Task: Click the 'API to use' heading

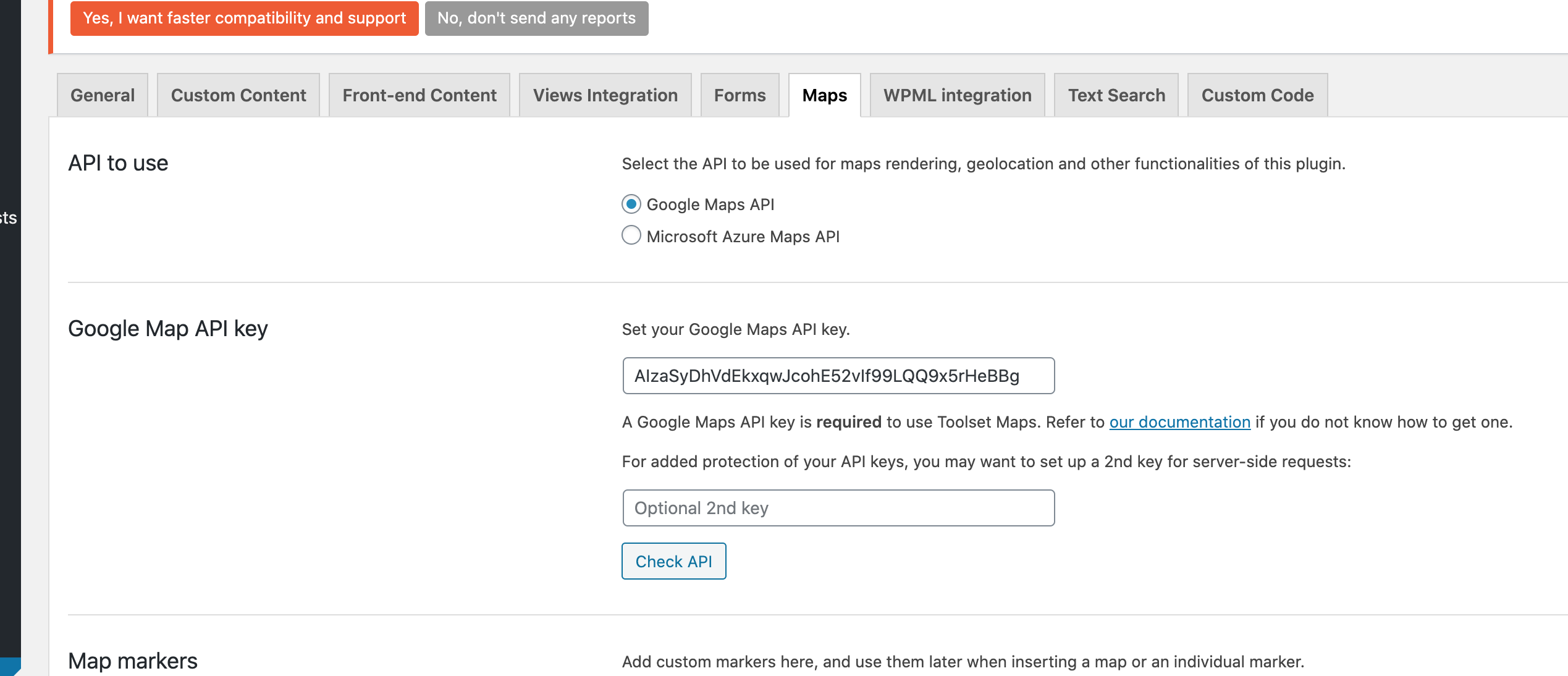Action: click(118, 163)
